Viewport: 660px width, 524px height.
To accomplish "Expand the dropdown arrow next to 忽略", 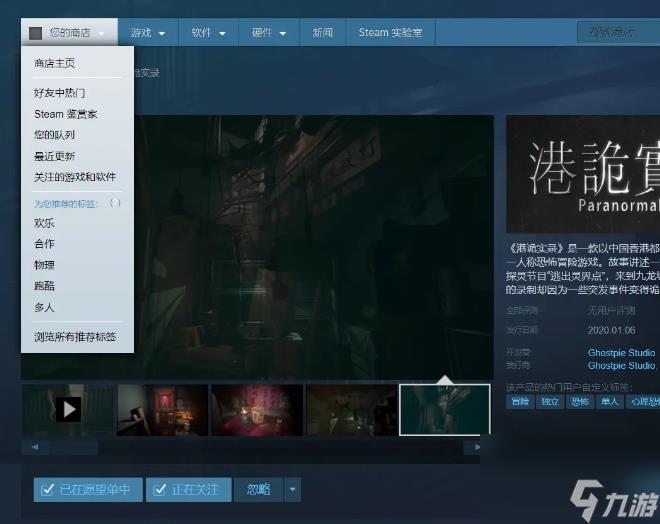I will 291,489.
